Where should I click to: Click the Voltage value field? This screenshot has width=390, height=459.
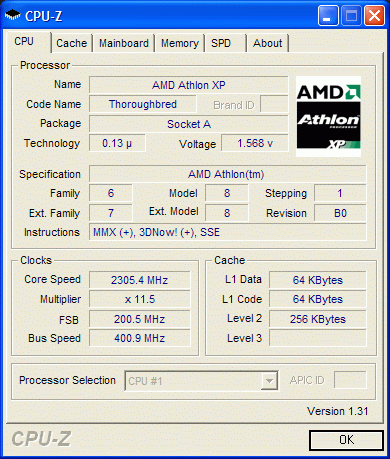[255, 143]
